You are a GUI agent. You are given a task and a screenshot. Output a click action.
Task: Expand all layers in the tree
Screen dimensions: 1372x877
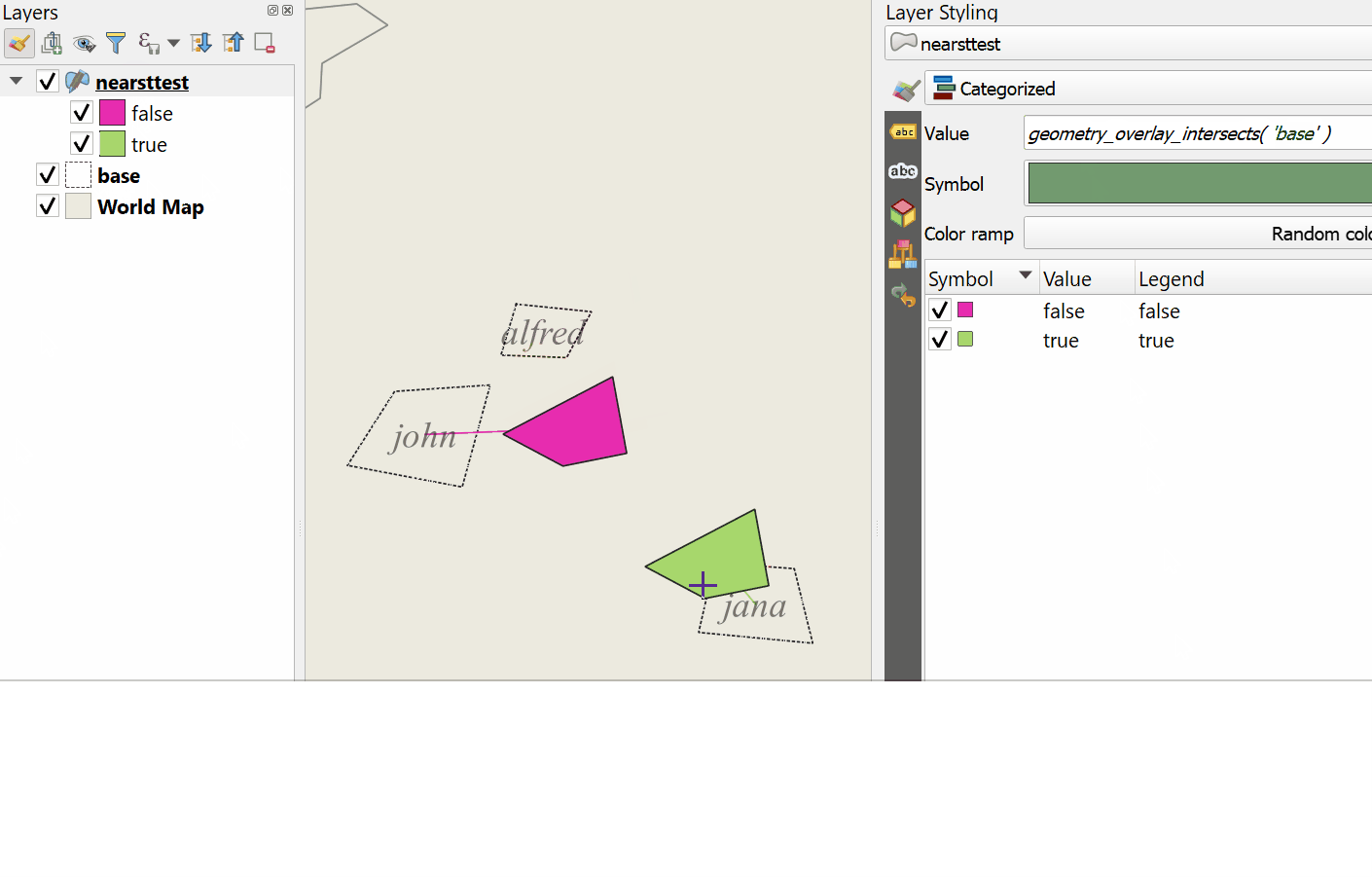coord(201,43)
